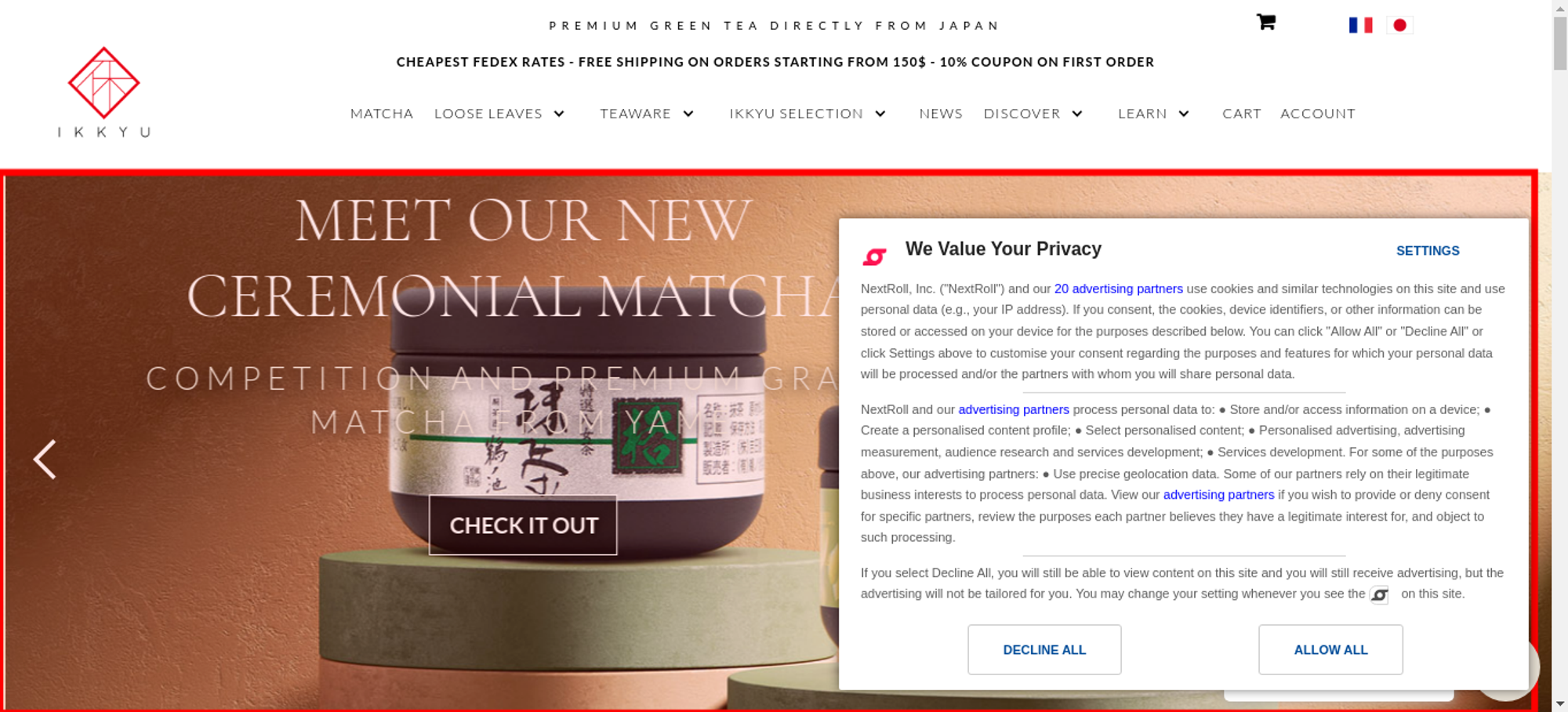Go to previous slide arrow
The width and height of the screenshot is (1568, 712).
click(x=45, y=460)
